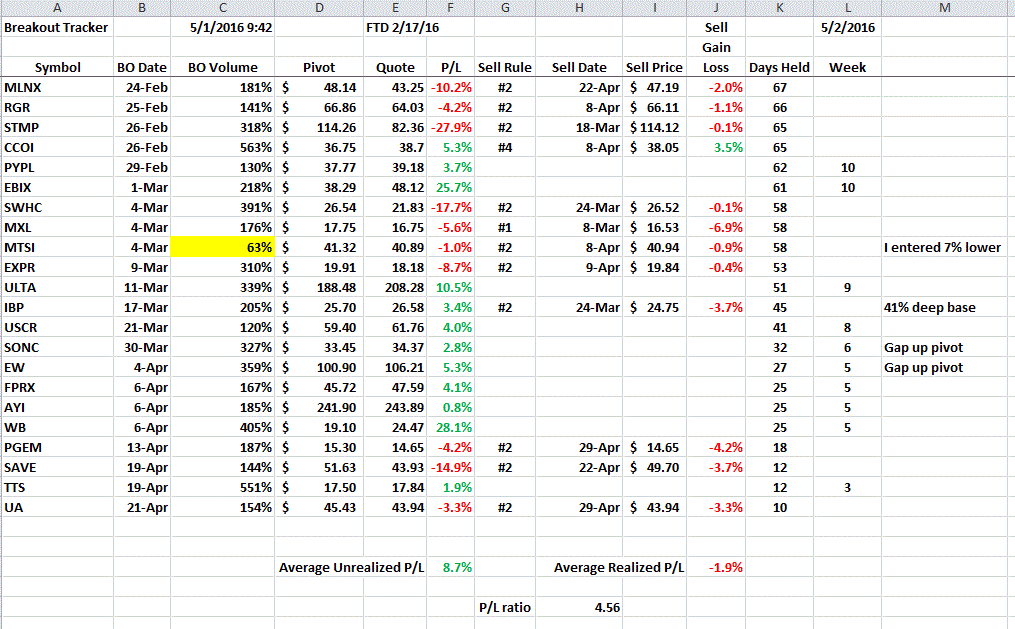Click the ULTA symbol cell
The height and width of the screenshot is (629, 1015).
[57, 288]
